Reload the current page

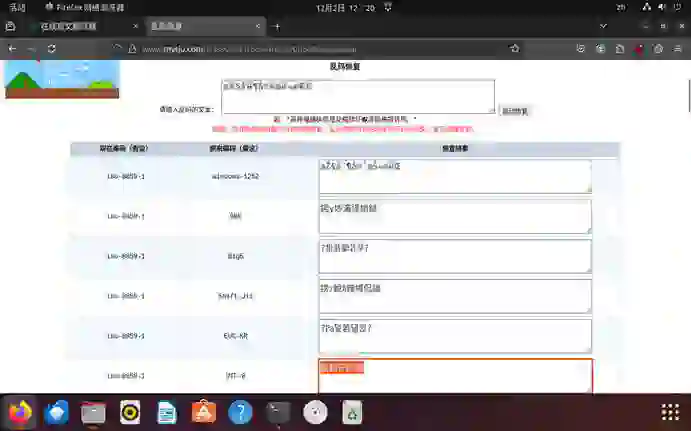tap(51, 48)
